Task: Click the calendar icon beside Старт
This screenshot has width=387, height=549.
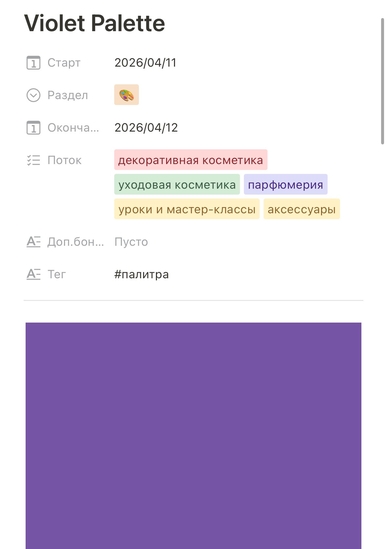Action: point(33,63)
